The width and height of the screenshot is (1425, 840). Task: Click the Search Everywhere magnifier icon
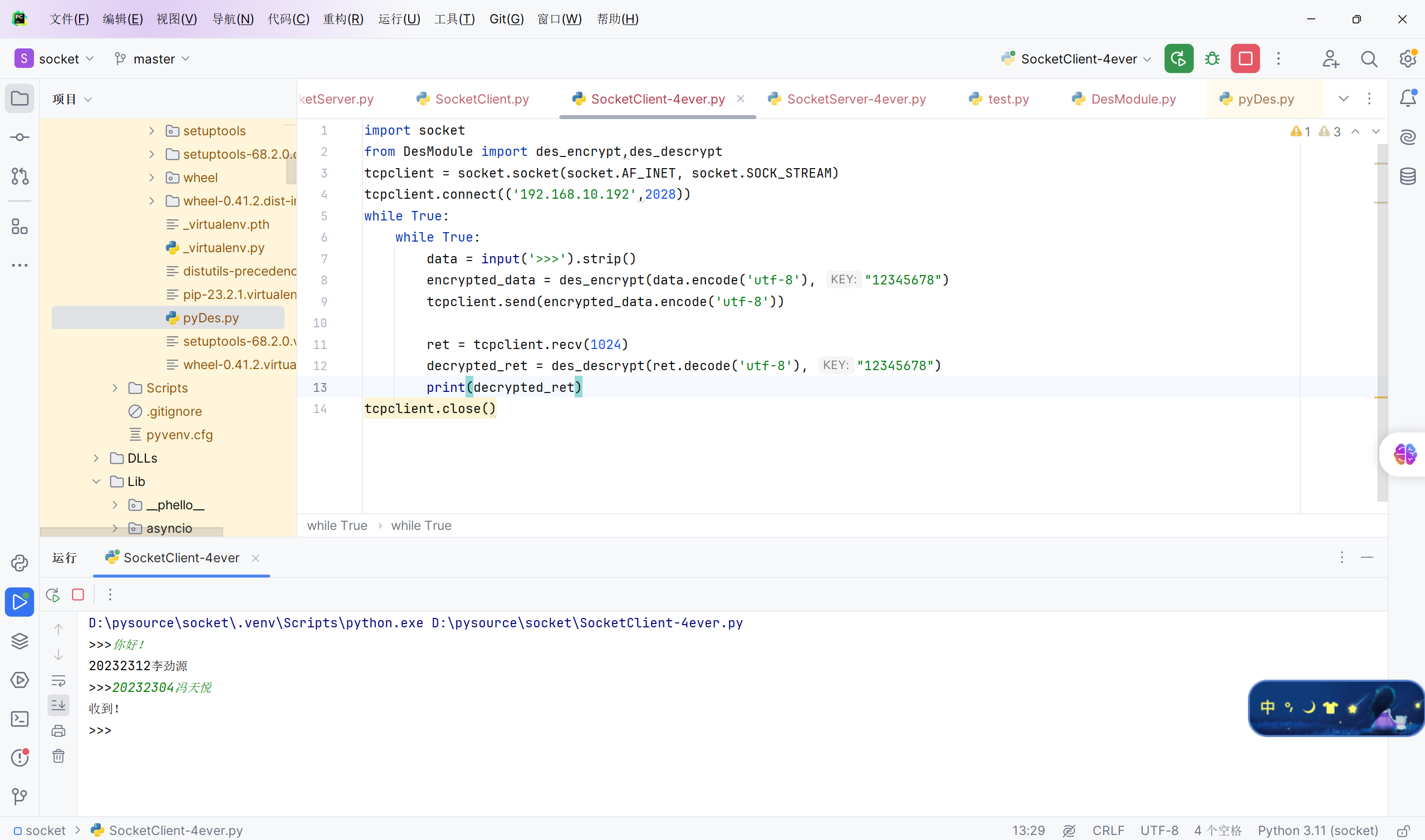[1369, 59]
